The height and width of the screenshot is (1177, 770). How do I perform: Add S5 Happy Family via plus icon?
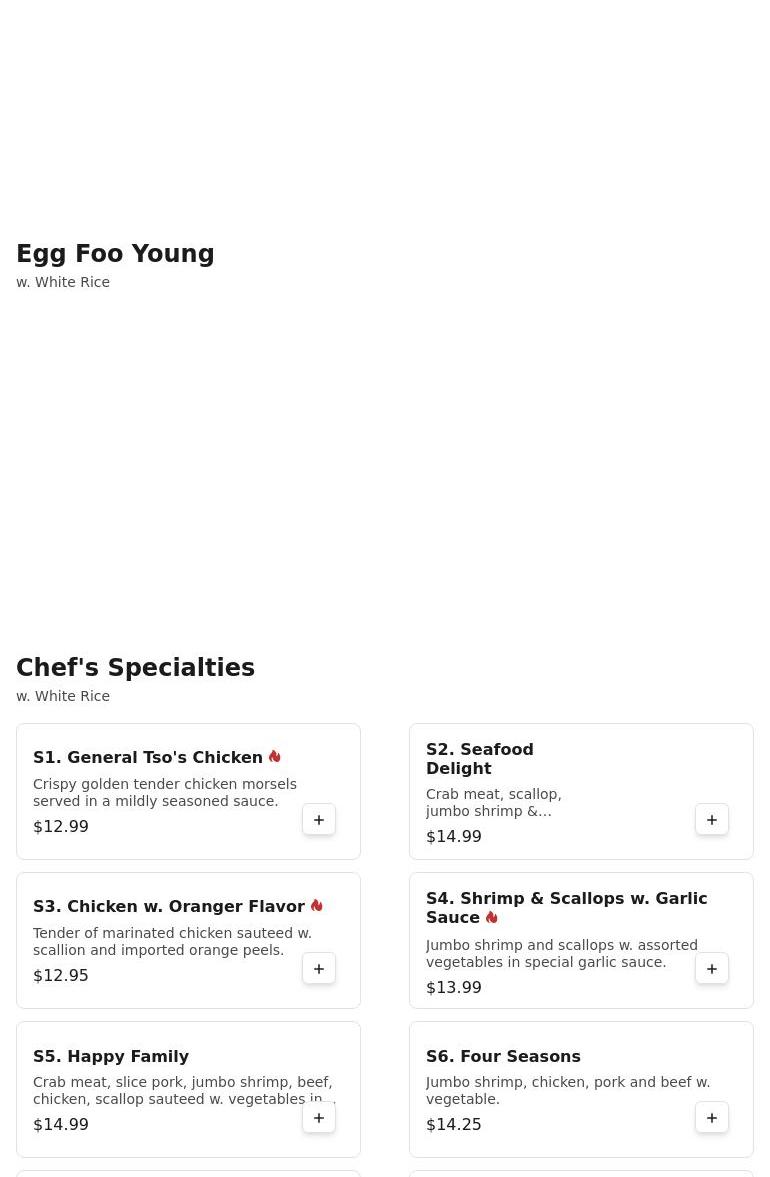click(x=319, y=1118)
